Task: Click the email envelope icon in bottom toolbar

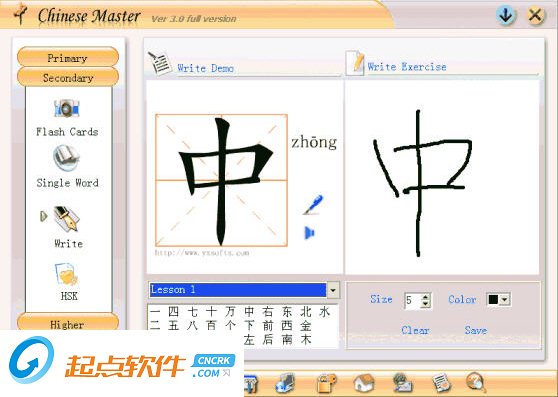Action: (403, 383)
